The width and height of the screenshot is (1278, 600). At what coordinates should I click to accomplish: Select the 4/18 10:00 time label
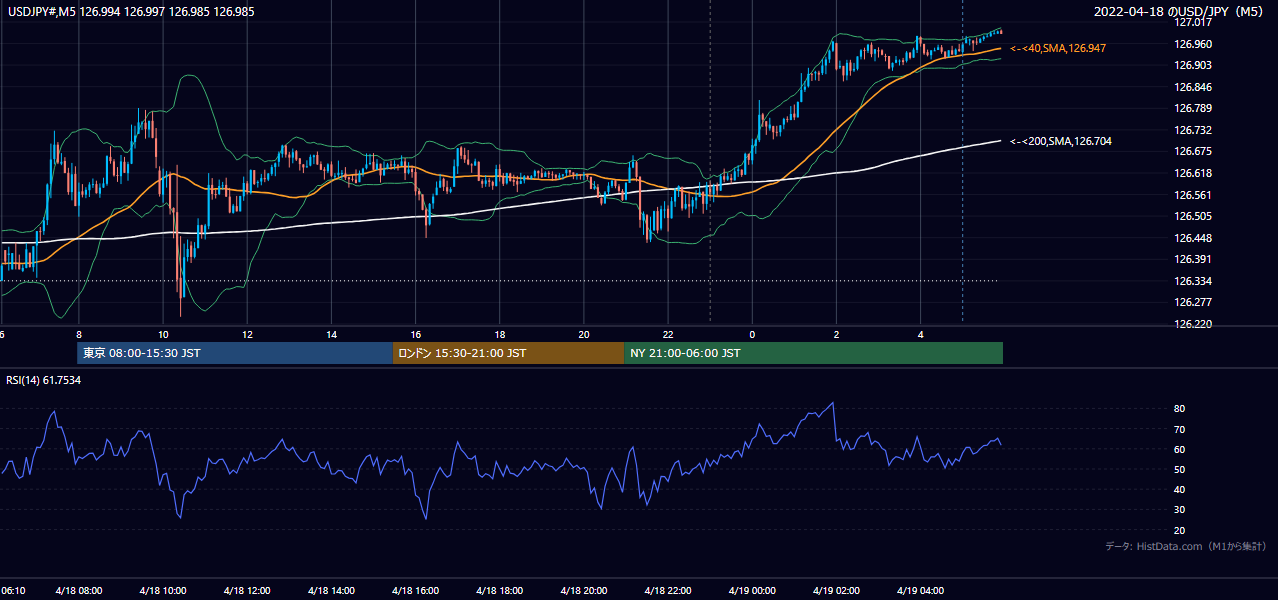[162, 591]
